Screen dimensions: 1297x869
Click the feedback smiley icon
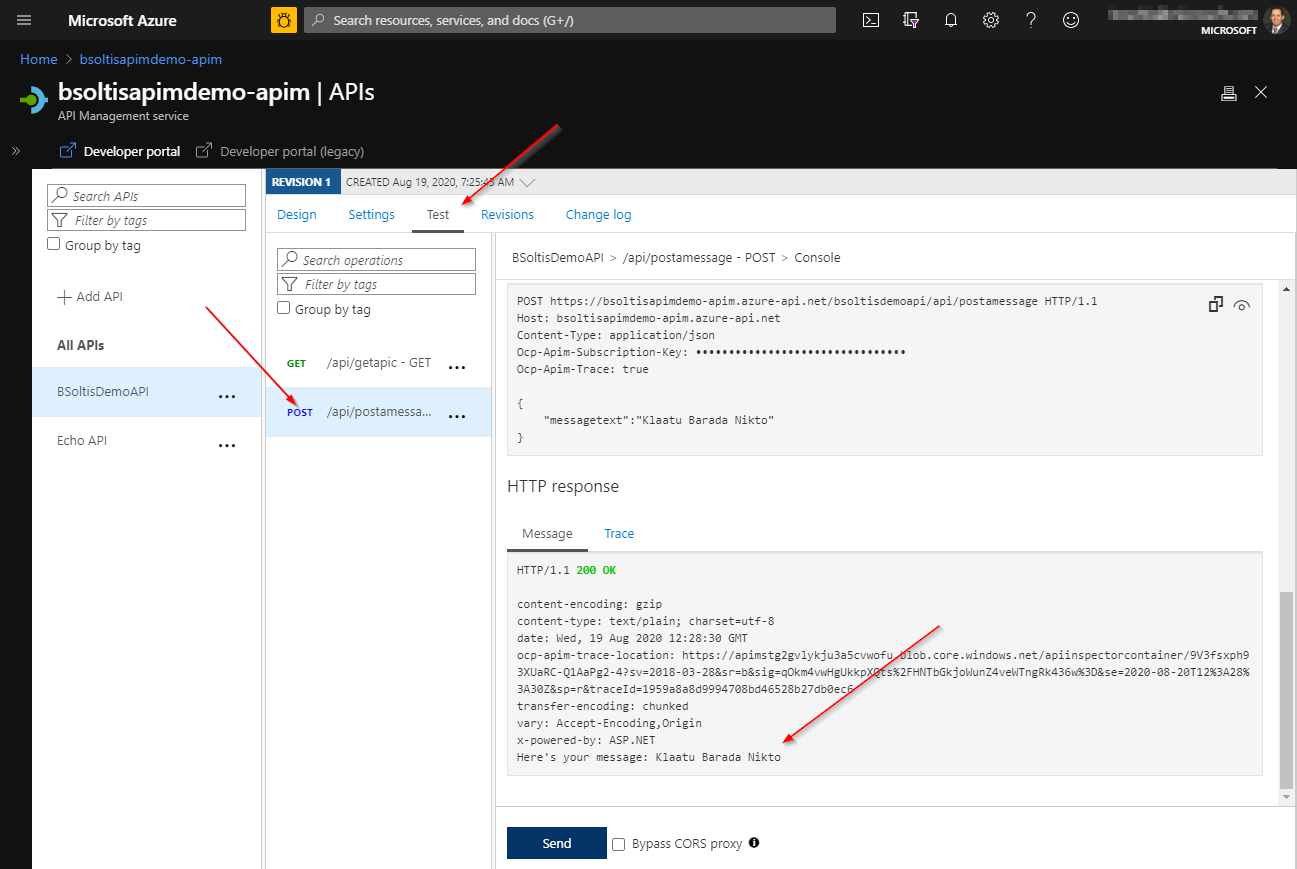[x=1070, y=20]
